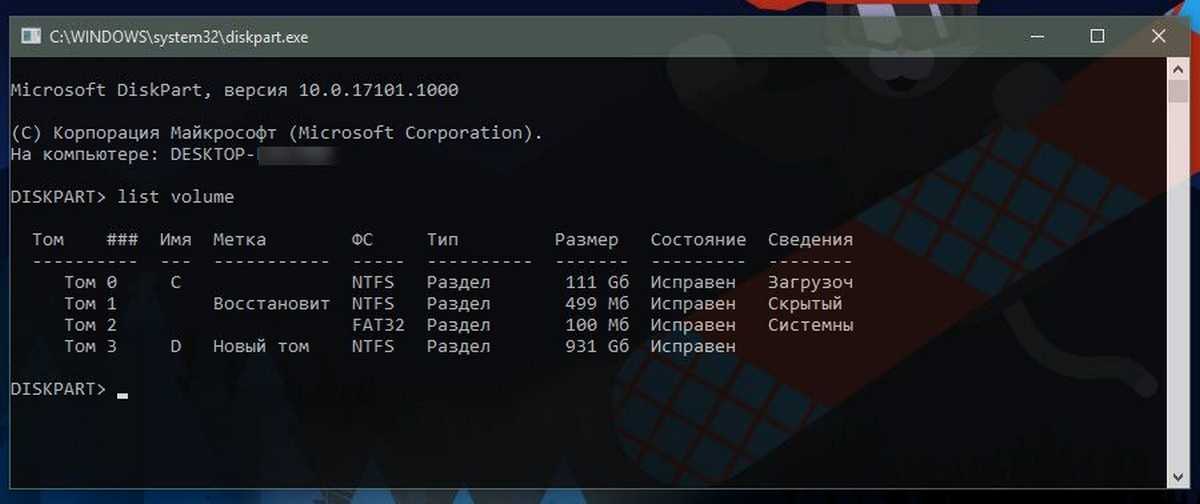Click the title text C:\WINDOWS\system32\diskpart.exe
1200x504 pixels.
click(x=179, y=38)
